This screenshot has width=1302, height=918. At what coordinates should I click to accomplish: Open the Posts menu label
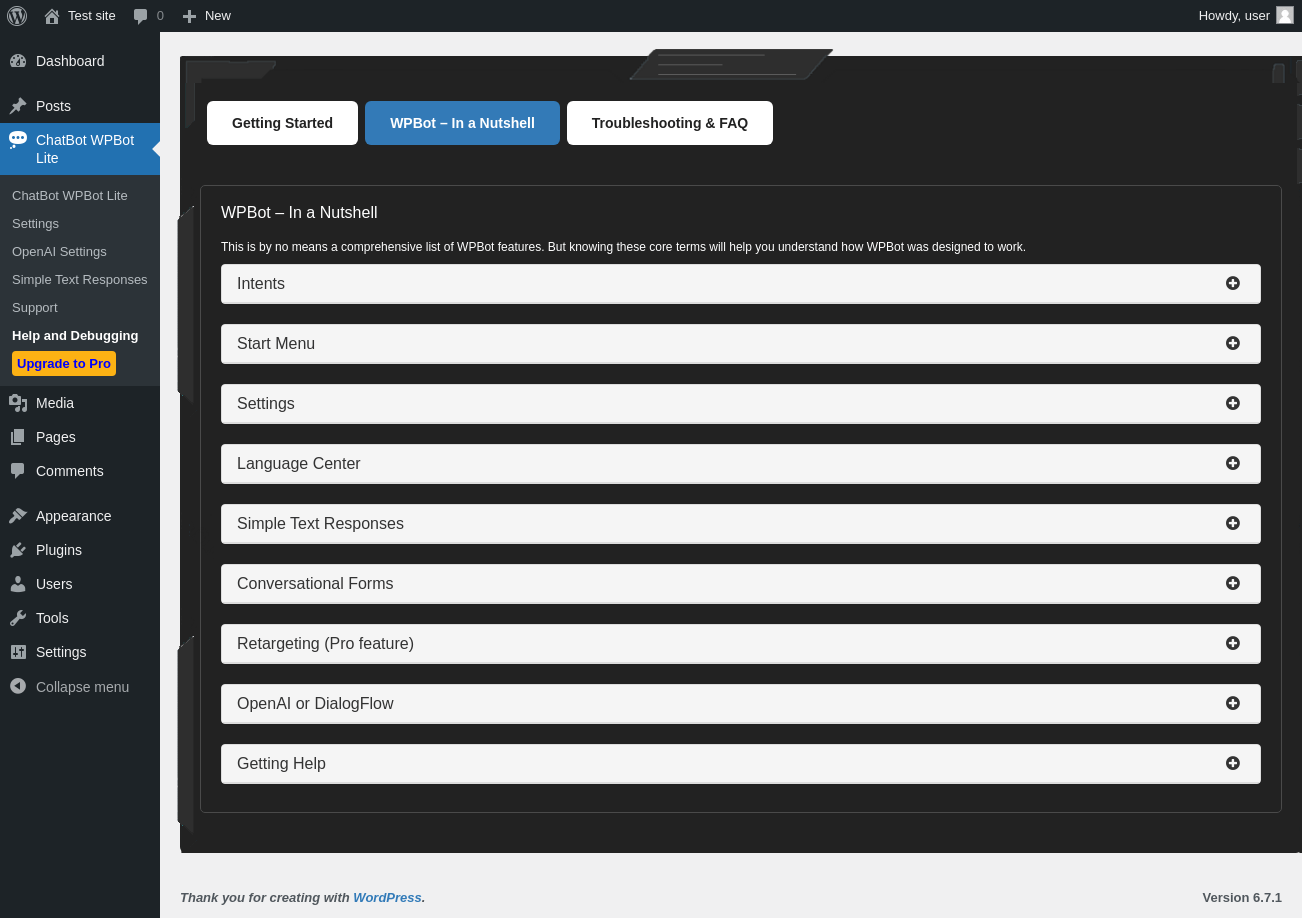[53, 106]
